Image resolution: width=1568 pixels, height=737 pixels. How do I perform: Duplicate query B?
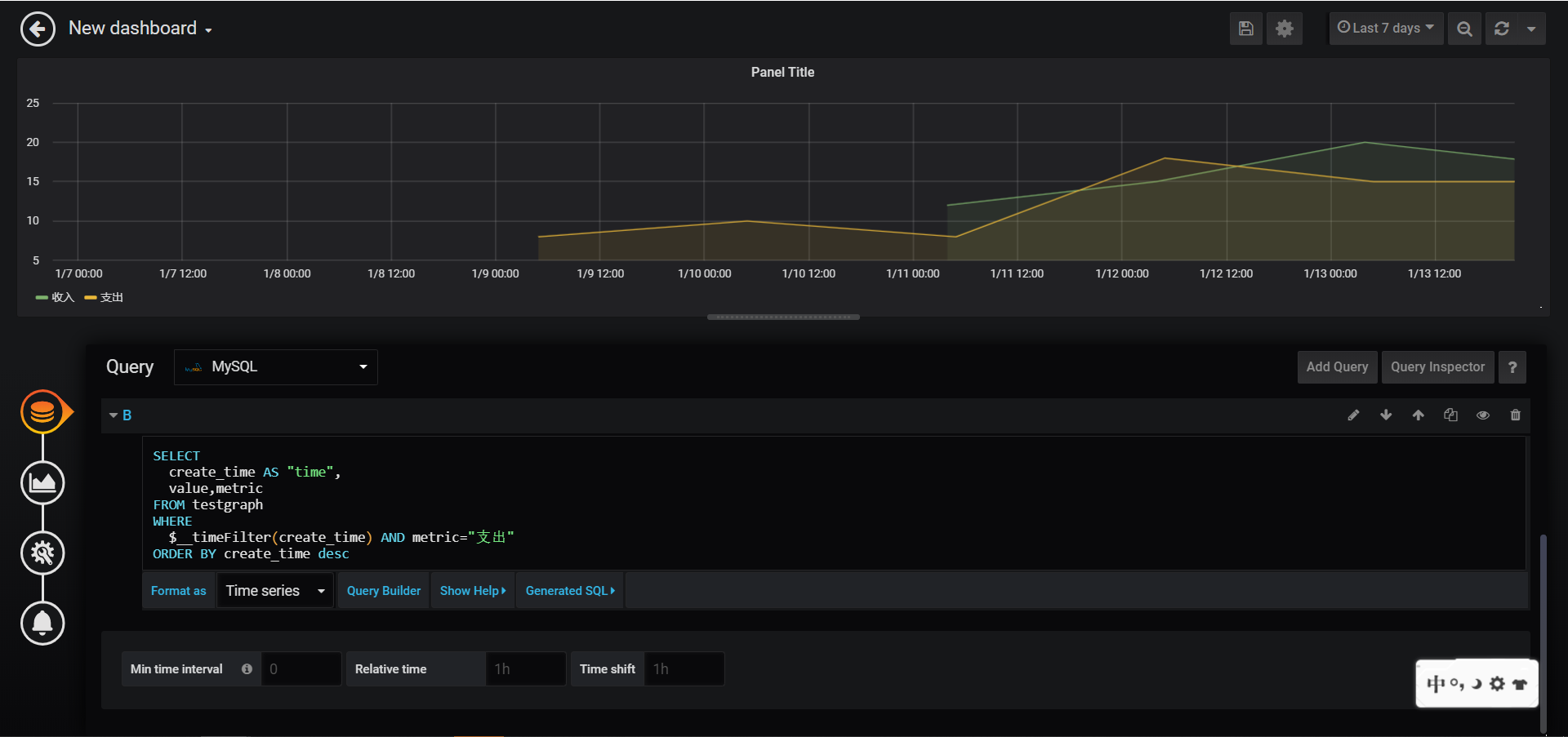click(1450, 415)
